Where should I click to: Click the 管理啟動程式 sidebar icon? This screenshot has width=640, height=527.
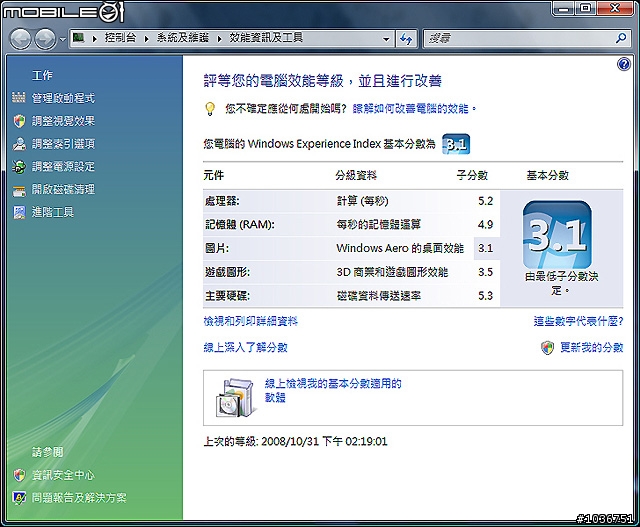click(19, 98)
